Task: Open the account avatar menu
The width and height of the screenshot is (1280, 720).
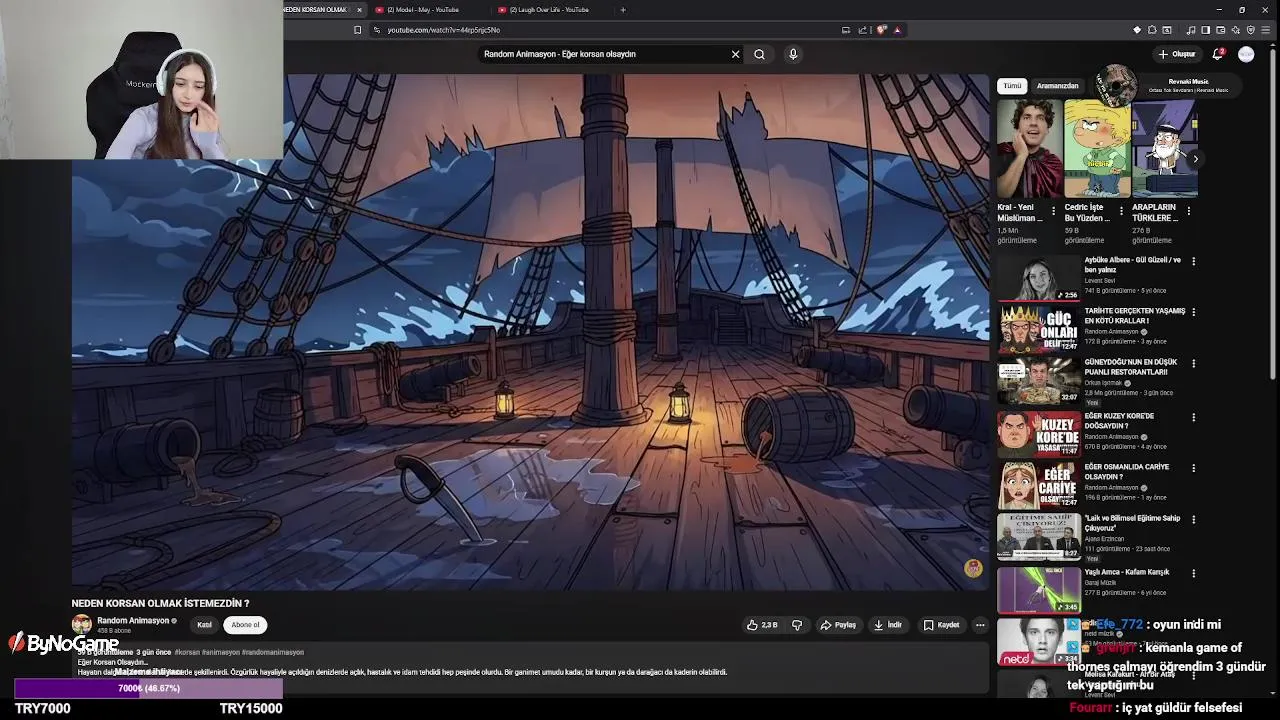Action: [1246, 54]
